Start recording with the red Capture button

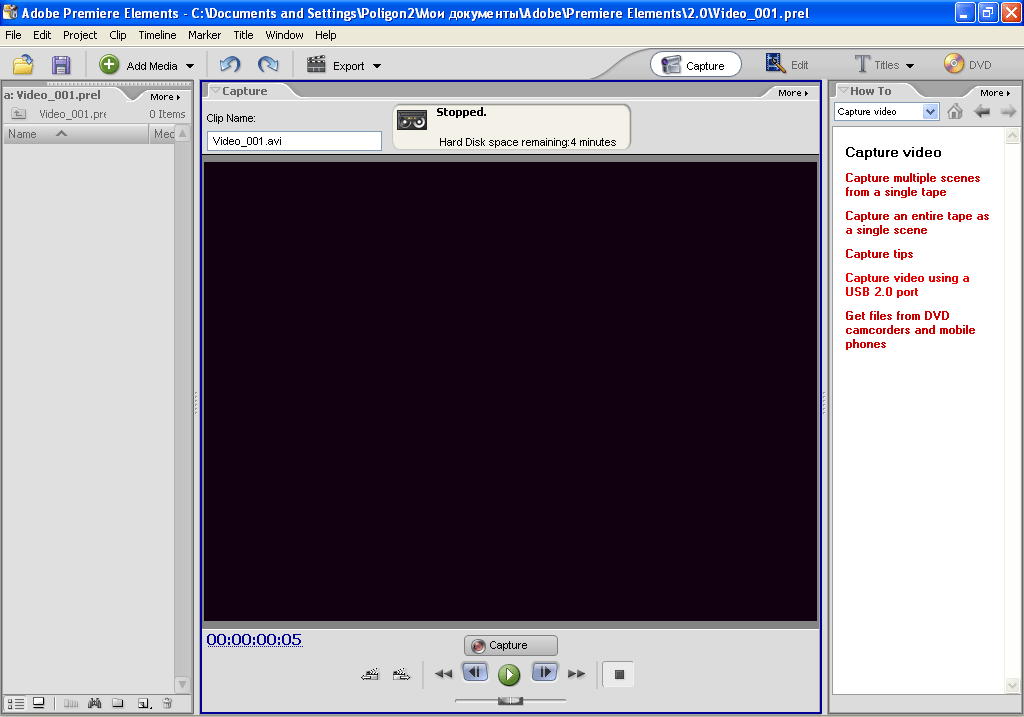[511, 645]
